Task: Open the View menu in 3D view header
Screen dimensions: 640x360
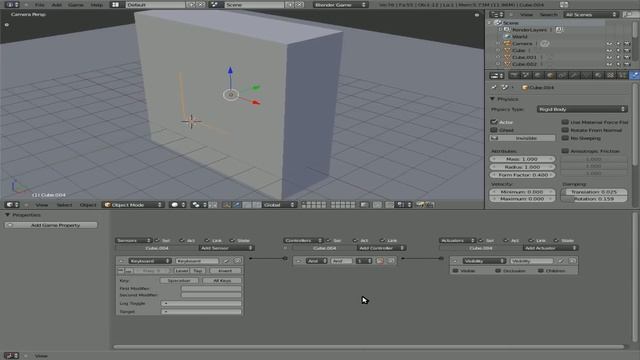Action: coord(42,204)
